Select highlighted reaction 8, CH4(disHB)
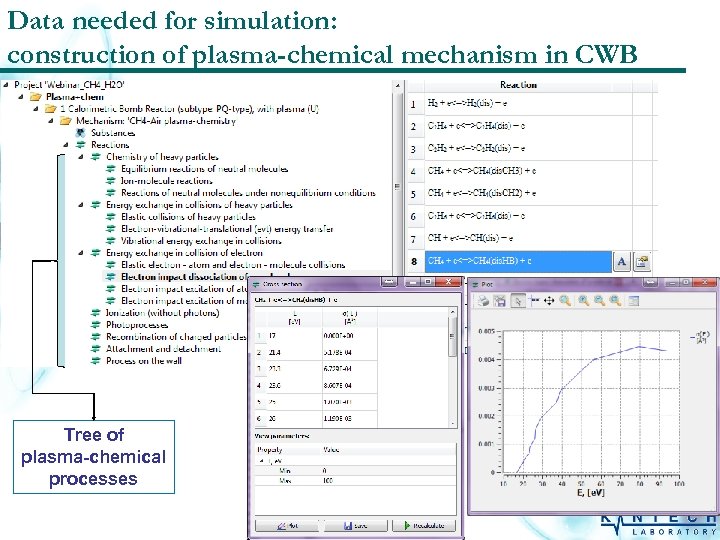The width and height of the screenshot is (720, 540). click(x=518, y=261)
